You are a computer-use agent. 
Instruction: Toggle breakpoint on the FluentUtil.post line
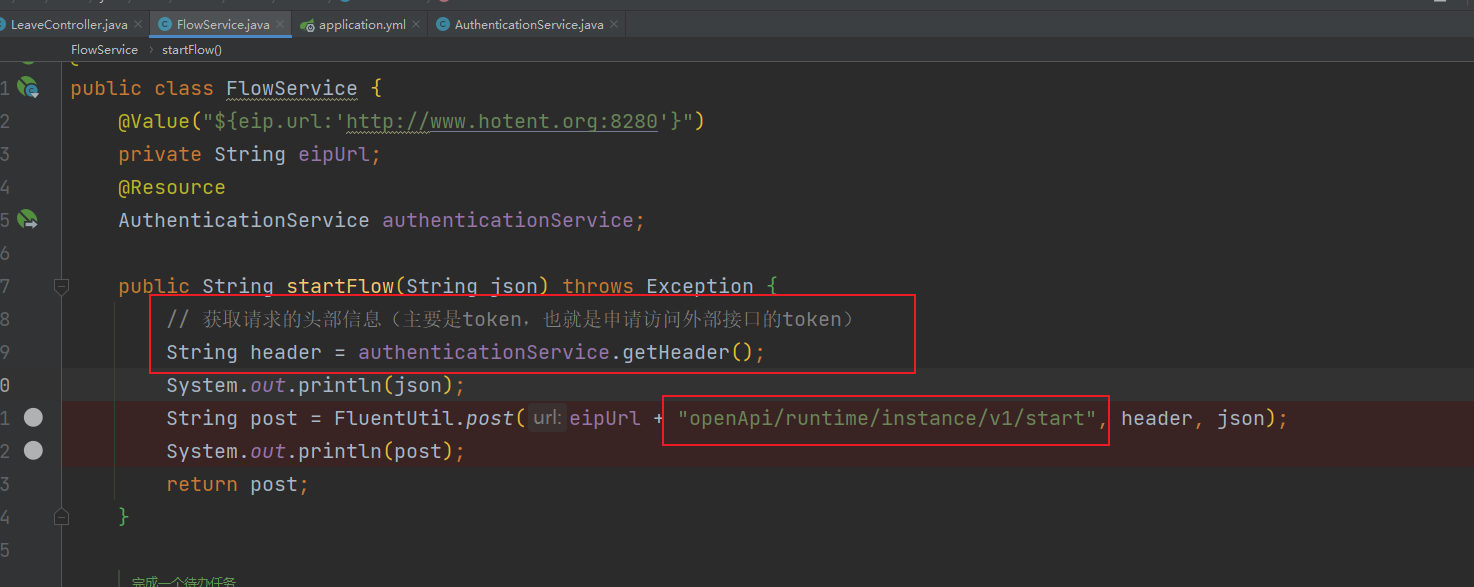33,418
